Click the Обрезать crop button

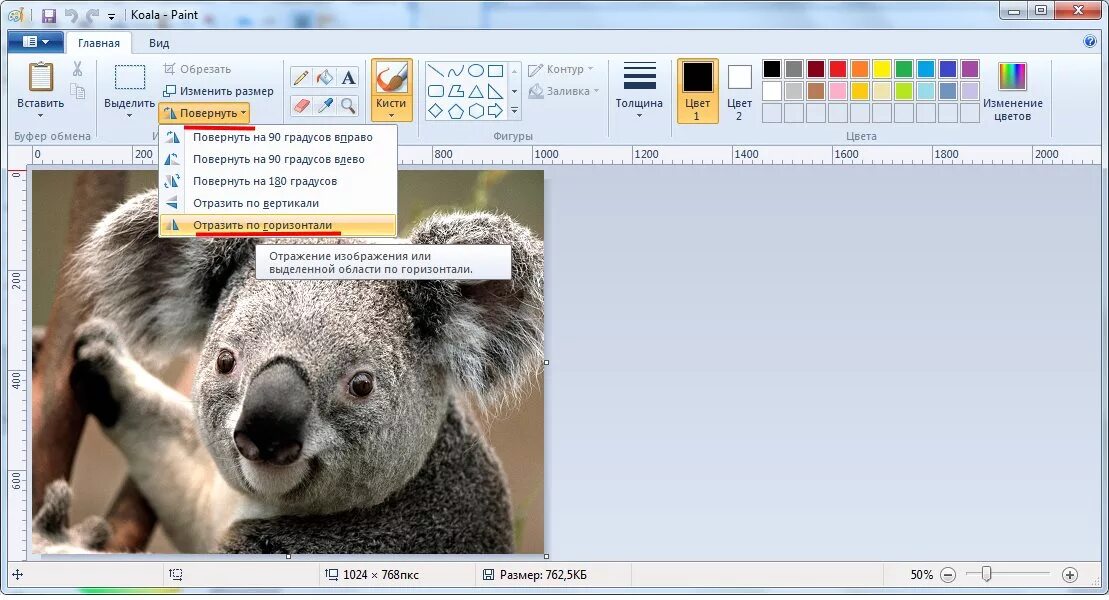coord(197,69)
